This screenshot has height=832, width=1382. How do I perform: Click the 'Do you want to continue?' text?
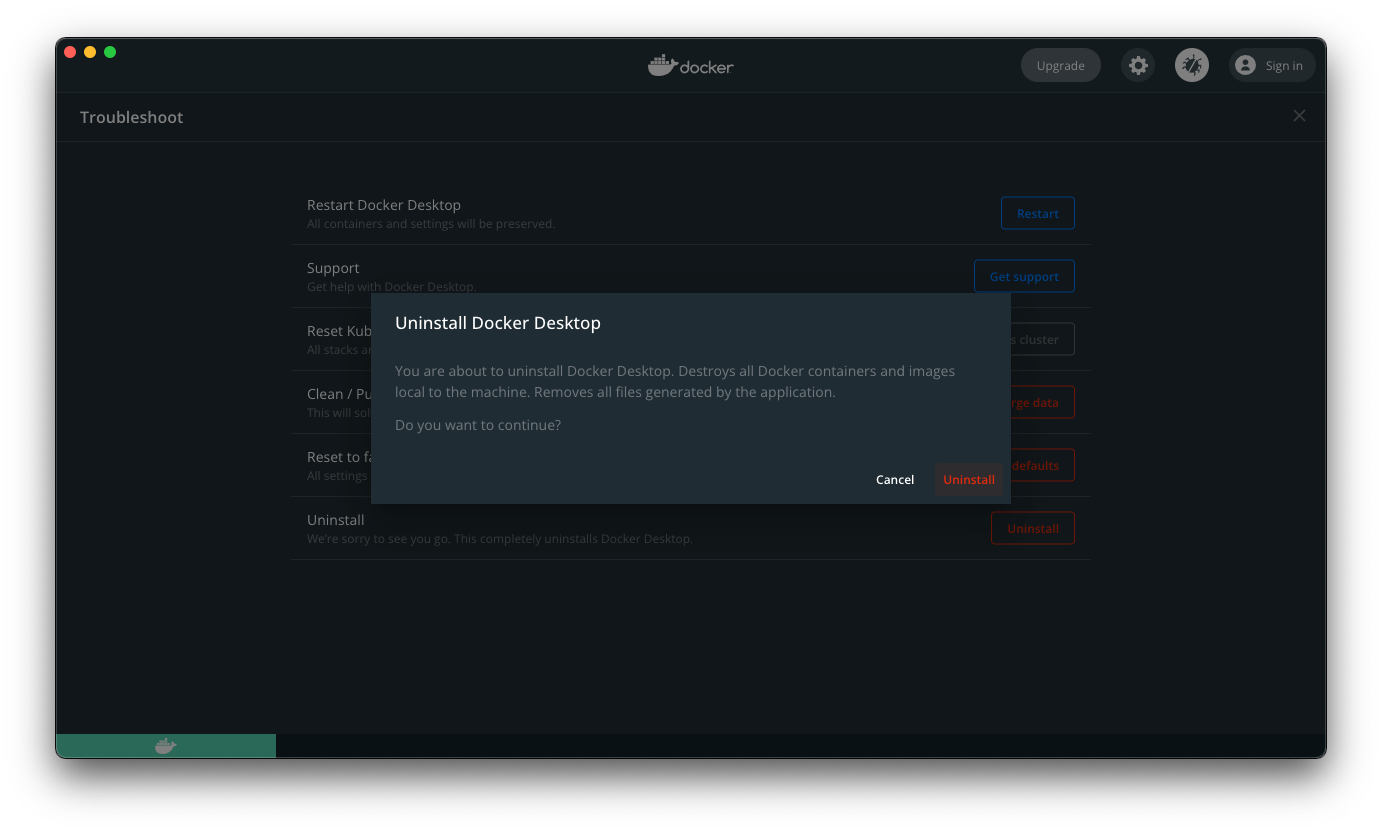(x=478, y=425)
